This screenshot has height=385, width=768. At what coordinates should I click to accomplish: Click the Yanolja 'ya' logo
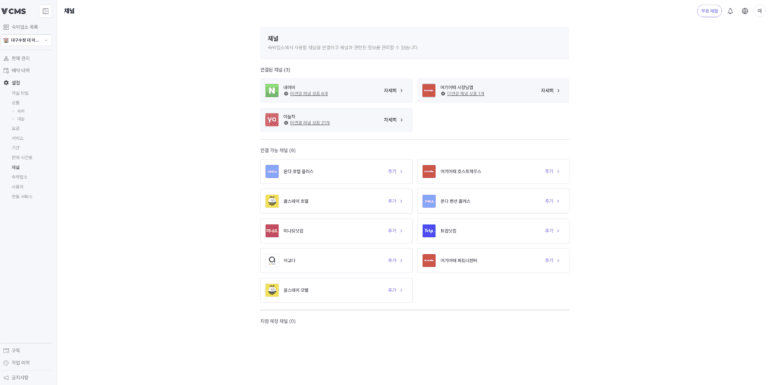[272, 120]
